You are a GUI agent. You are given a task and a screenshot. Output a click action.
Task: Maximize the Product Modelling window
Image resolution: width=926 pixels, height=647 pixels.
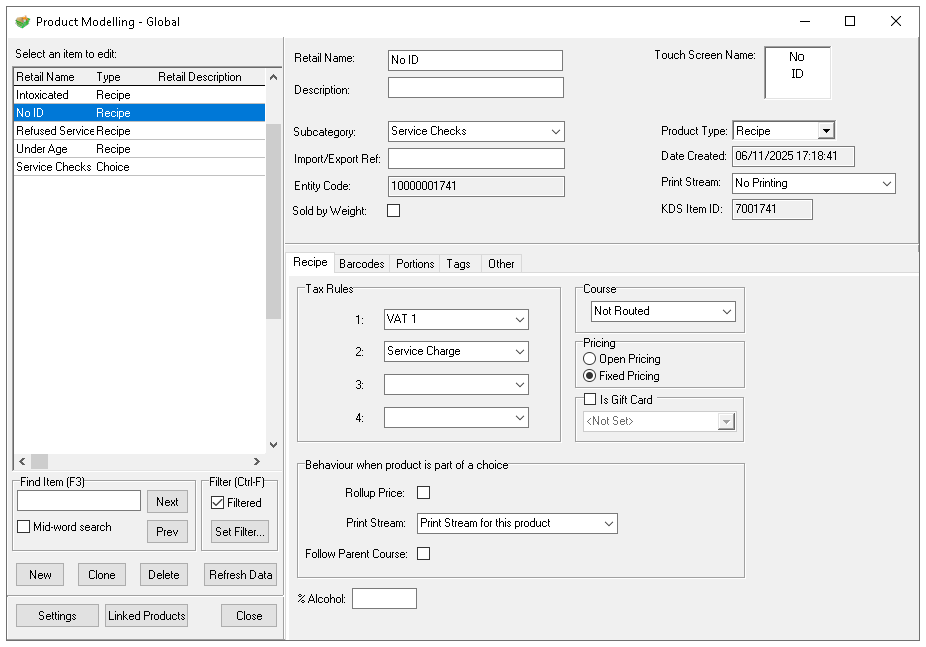tap(849, 21)
